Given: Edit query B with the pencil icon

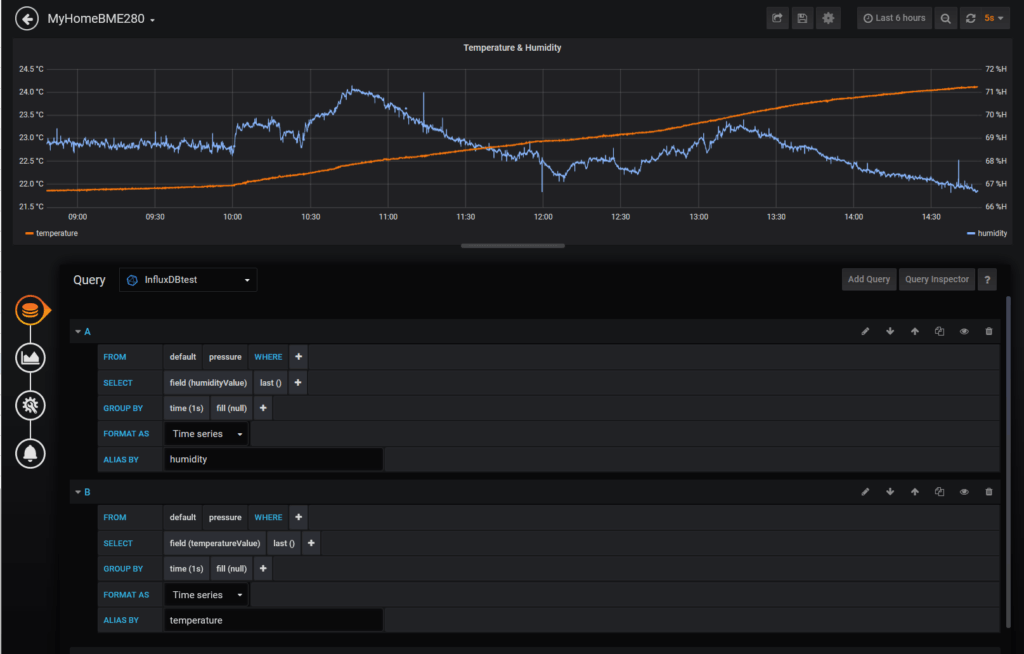Looking at the screenshot, I should pos(865,492).
